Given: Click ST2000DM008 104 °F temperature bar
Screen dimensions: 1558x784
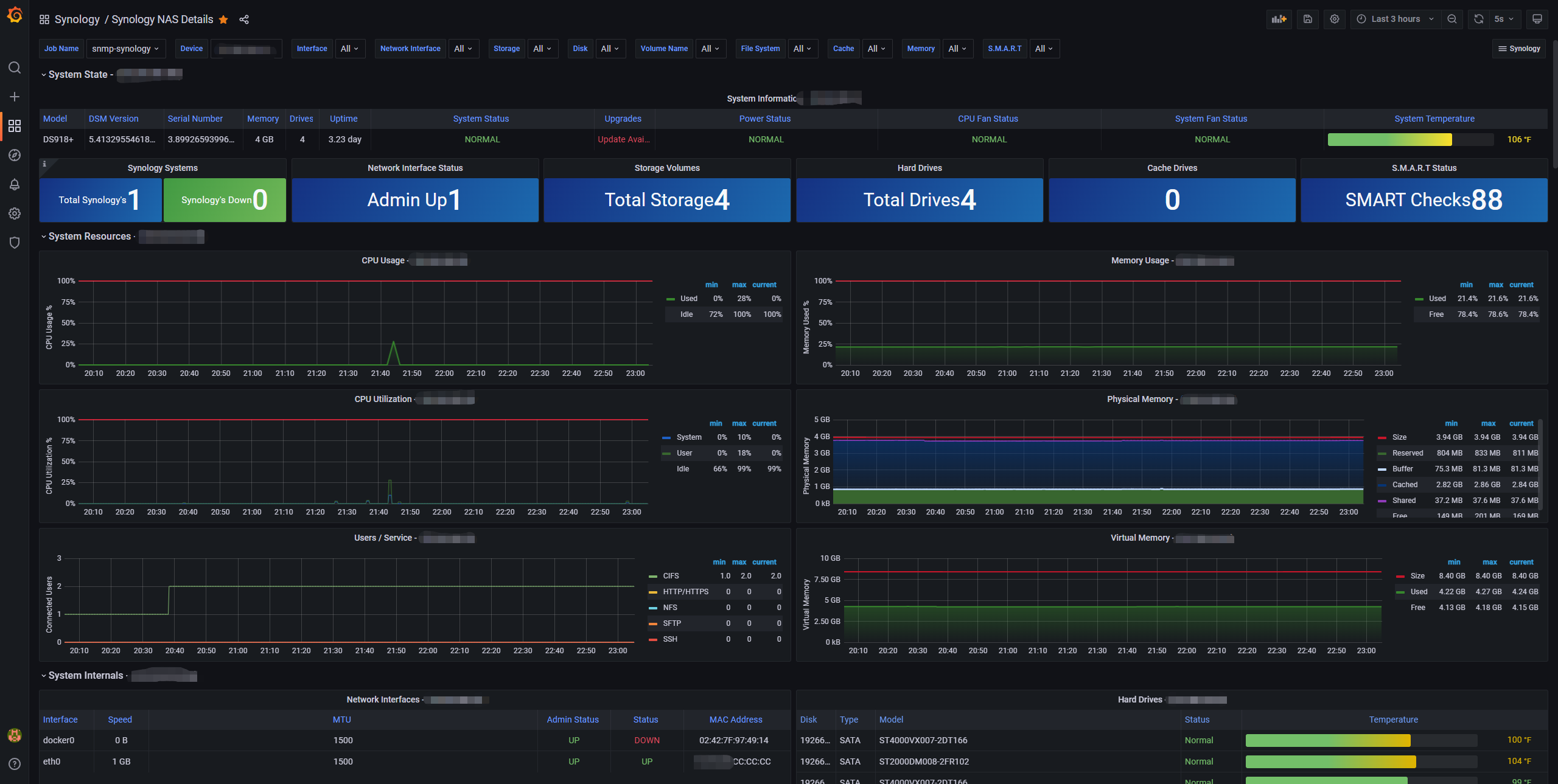Looking at the screenshot, I should pyautogui.click(x=1361, y=761).
